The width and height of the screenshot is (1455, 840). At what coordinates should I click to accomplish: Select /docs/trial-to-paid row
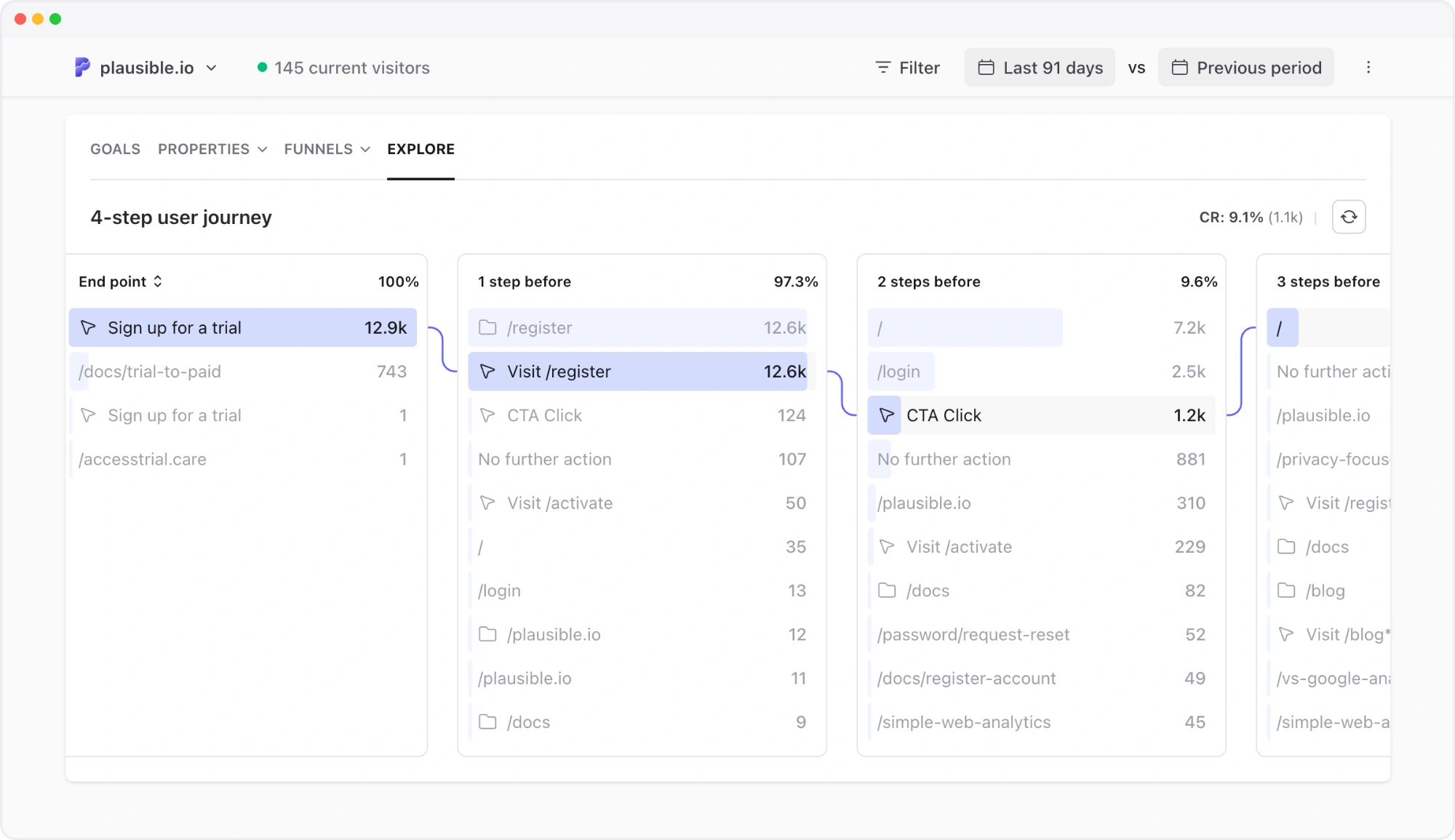(243, 372)
